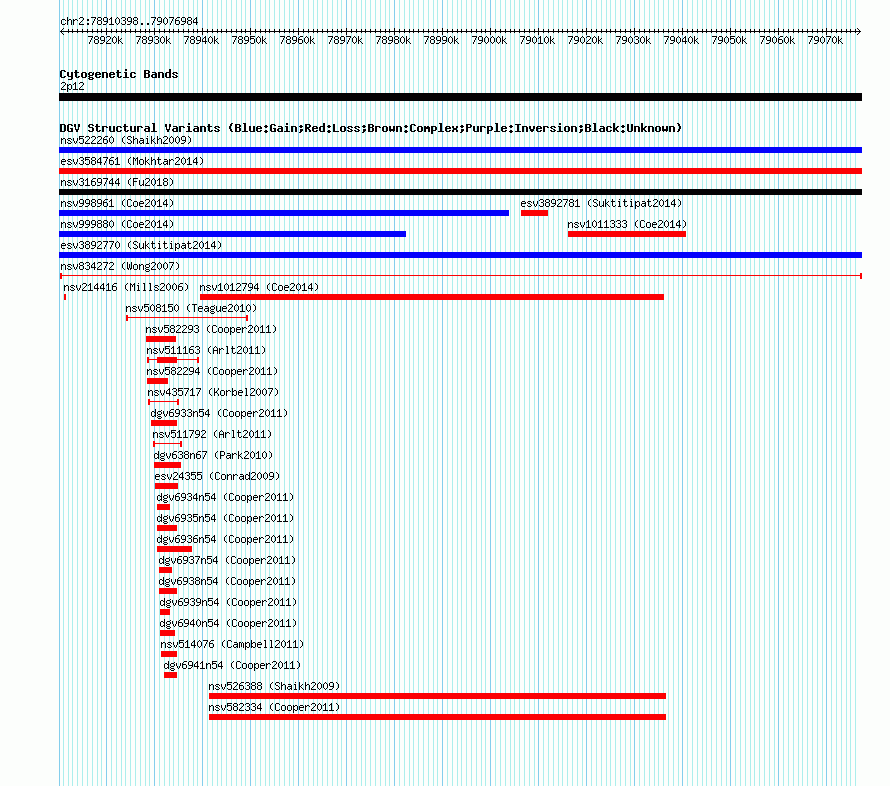The height and width of the screenshot is (786, 890).
Task: Select the red esv3584761 loss bar
Action: tap(460, 171)
